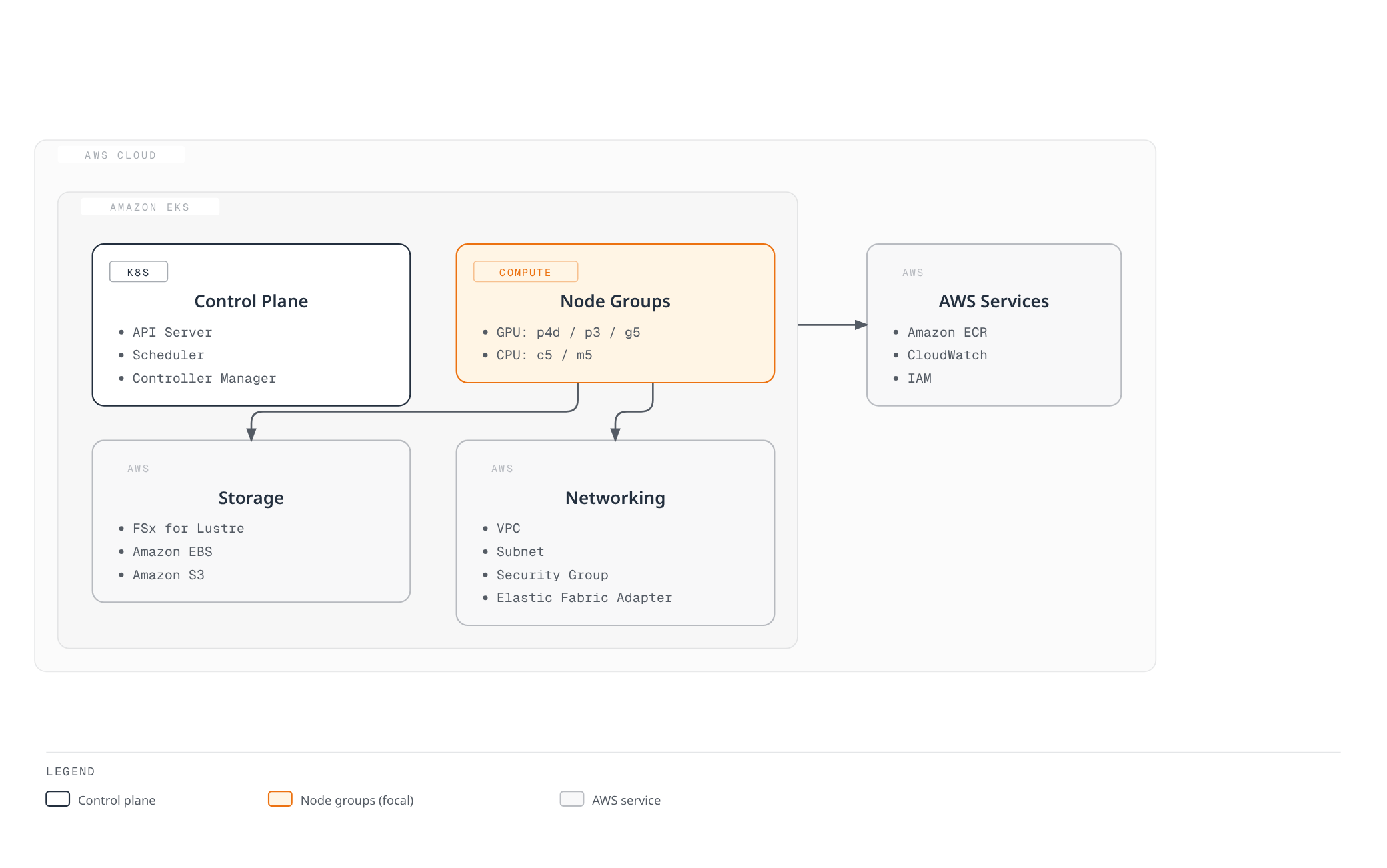1387x868 pixels.
Task: Click the gray AWS service legend swatch
Action: click(x=572, y=799)
